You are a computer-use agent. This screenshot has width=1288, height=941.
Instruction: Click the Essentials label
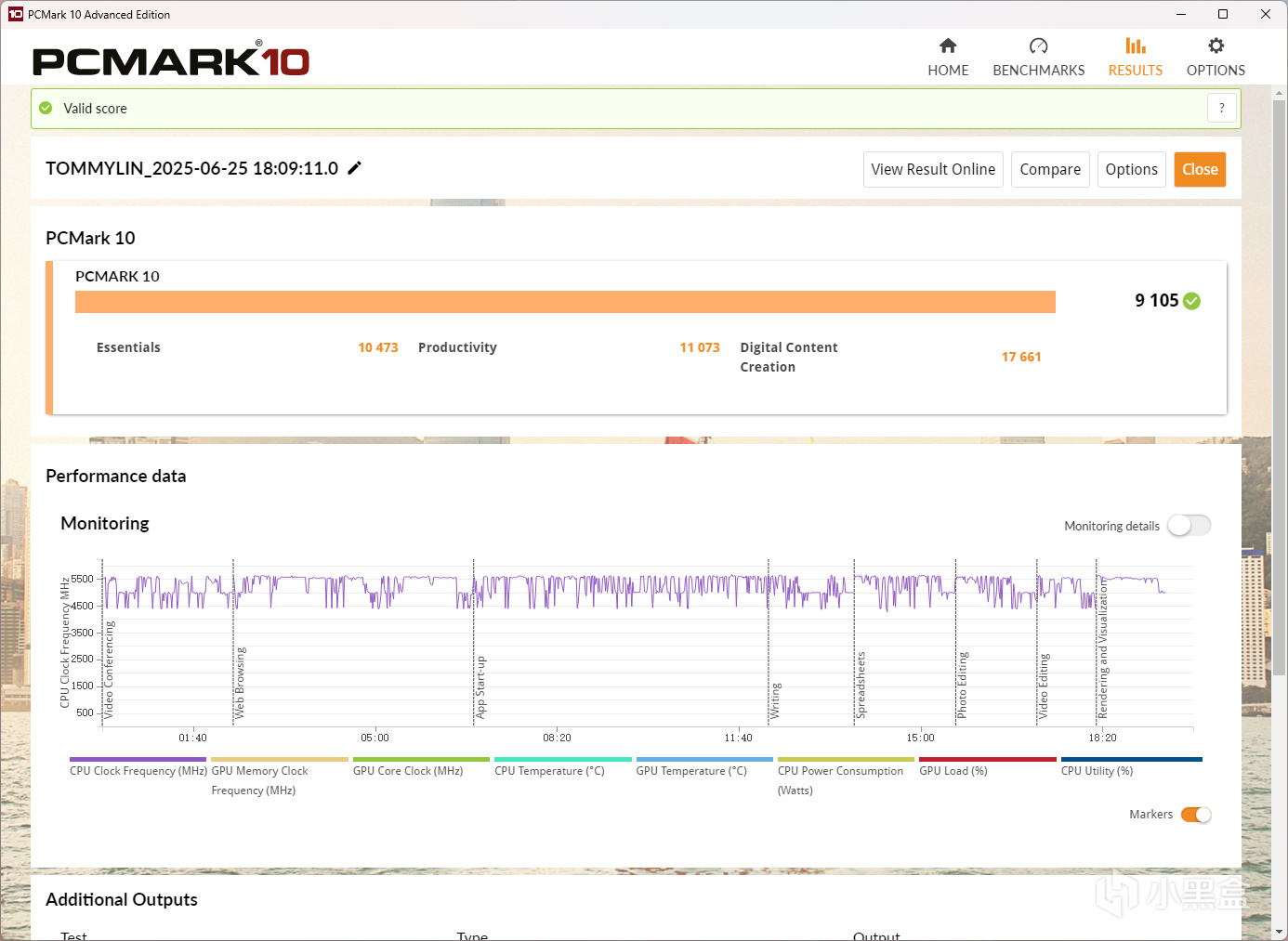(128, 347)
